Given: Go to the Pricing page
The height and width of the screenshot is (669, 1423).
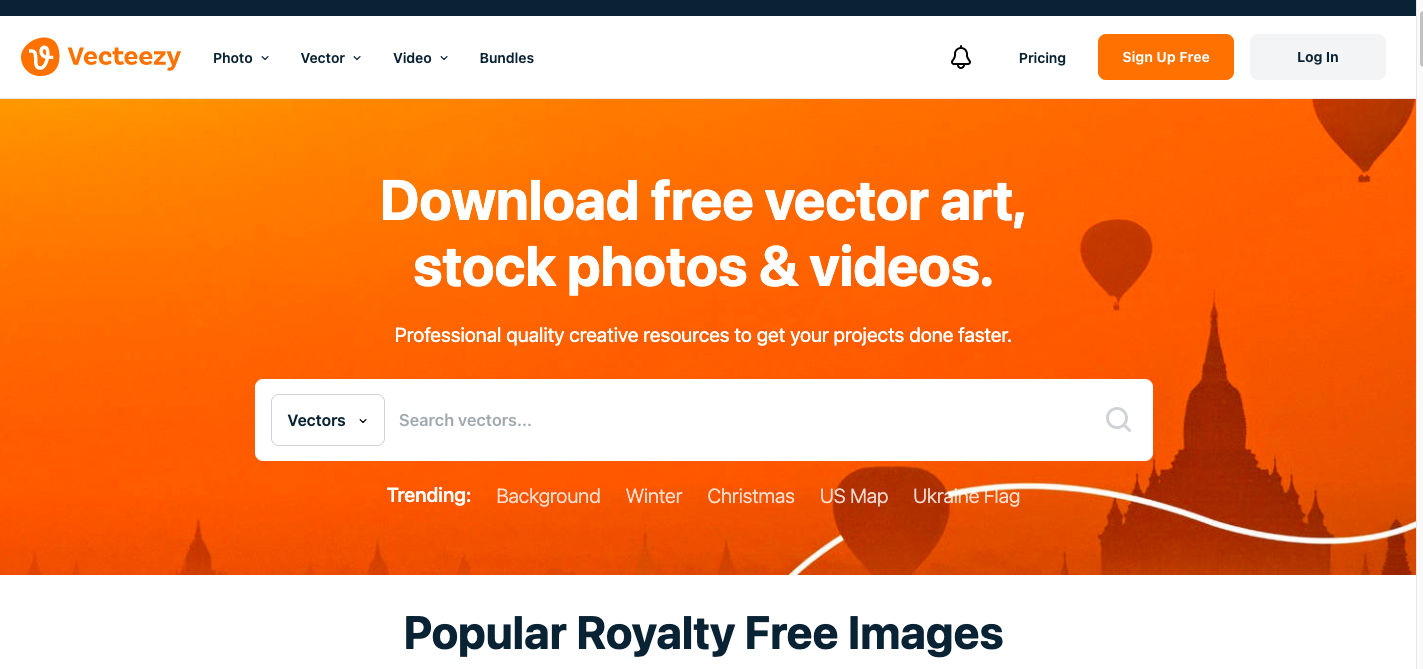Looking at the screenshot, I should pyautogui.click(x=1042, y=58).
